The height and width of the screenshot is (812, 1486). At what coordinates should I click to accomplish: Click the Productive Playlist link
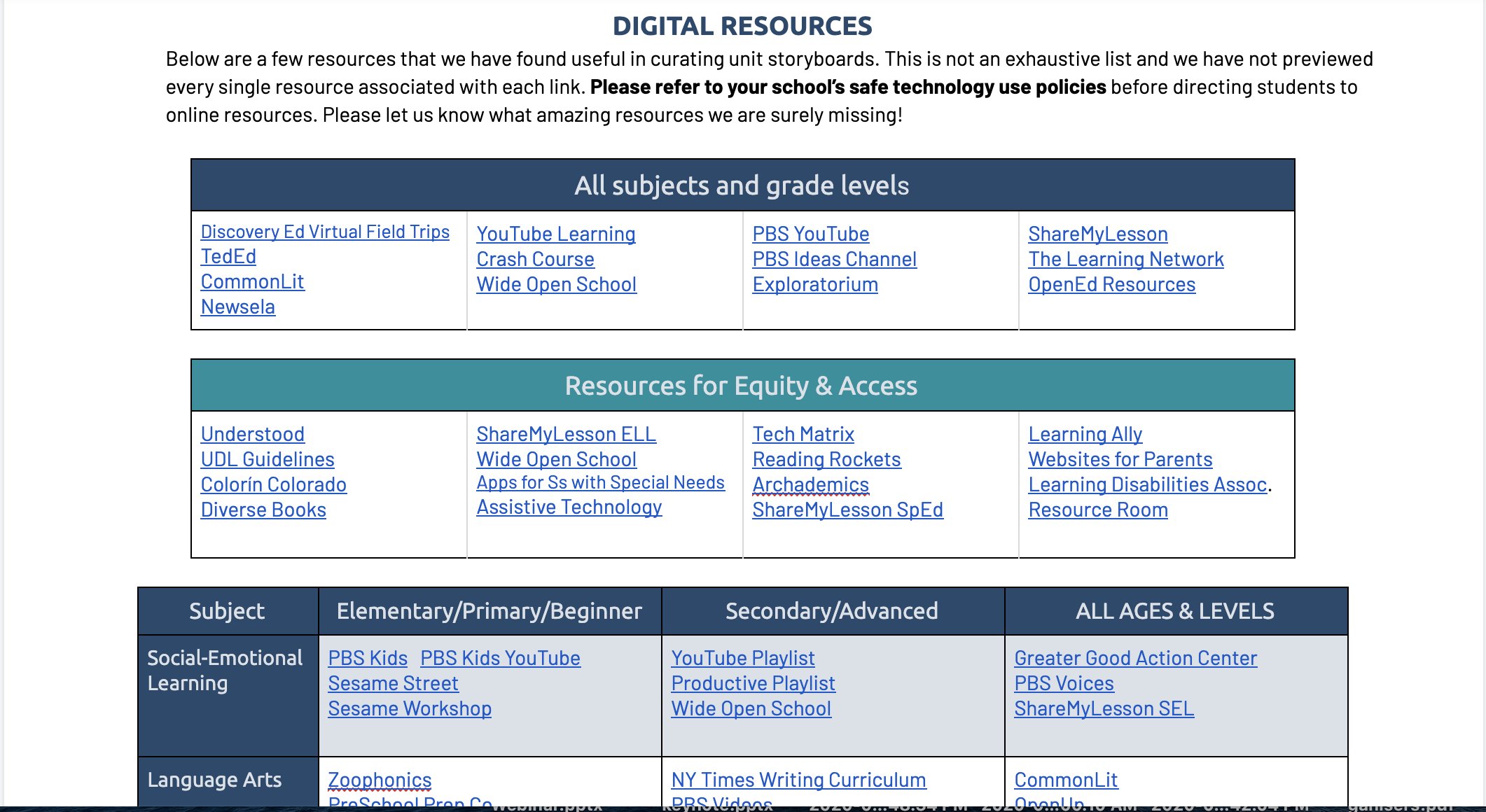click(753, 683)
